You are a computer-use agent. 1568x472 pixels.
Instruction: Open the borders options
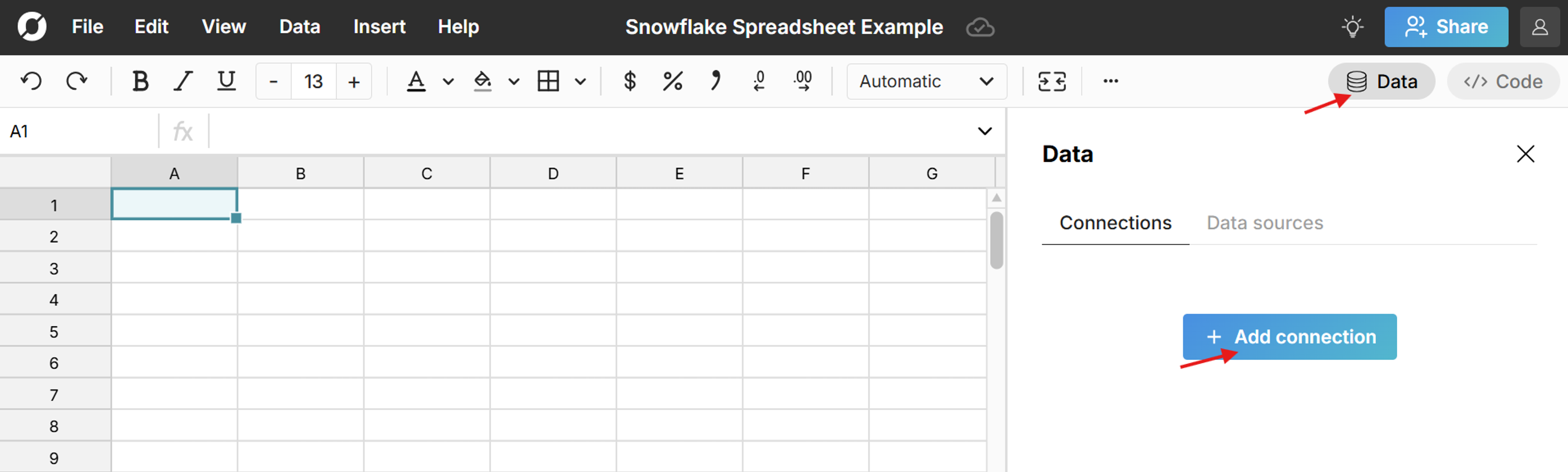pos(581,81)
